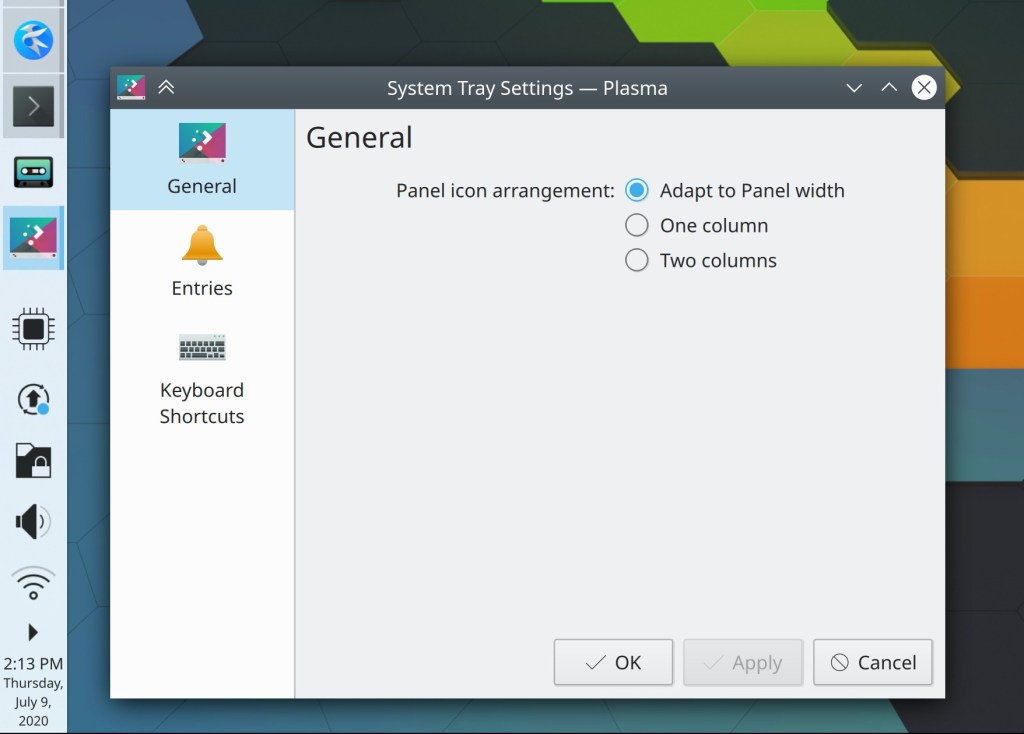Switch to the Entries page
1024x734 pixels.
pyautogui.click(x=202, y=260)
